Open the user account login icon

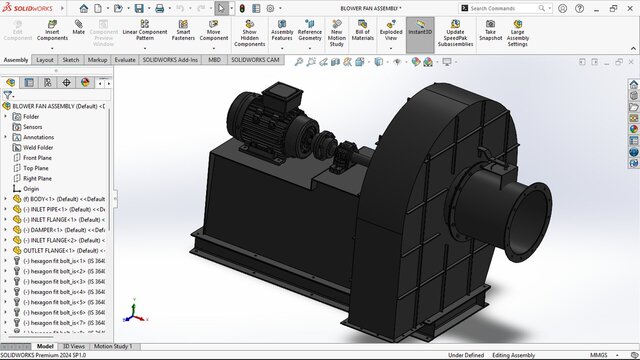pyautogui.click(x=562, y=8)
